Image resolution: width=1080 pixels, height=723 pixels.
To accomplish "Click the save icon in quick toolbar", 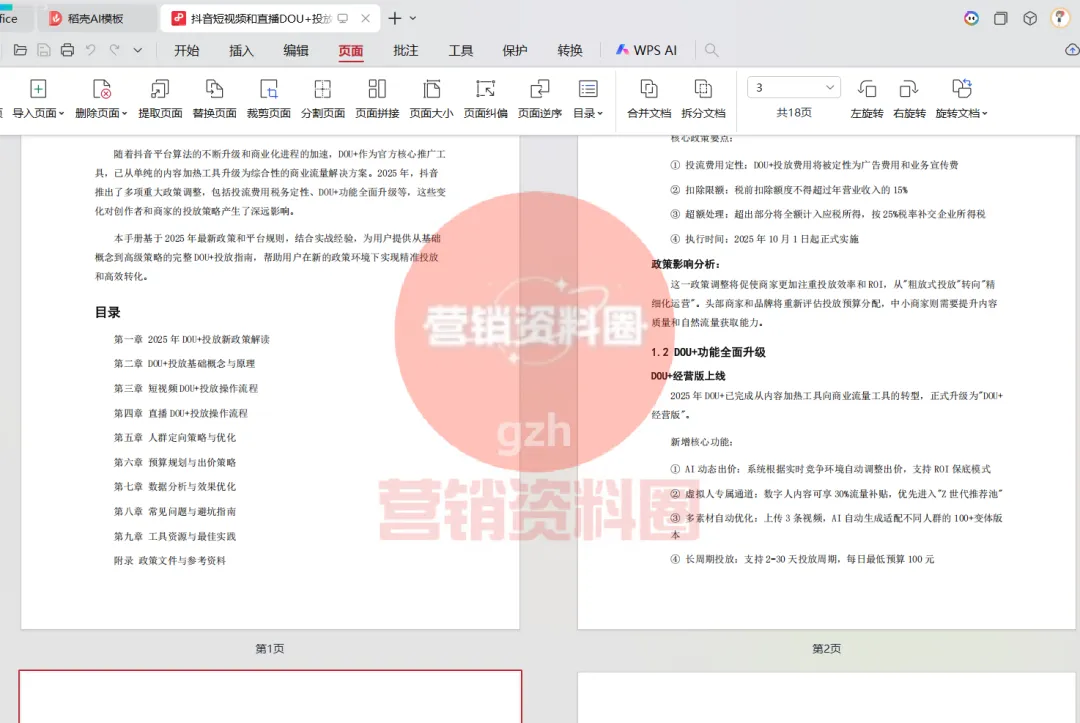I will [x=43, y=50].
